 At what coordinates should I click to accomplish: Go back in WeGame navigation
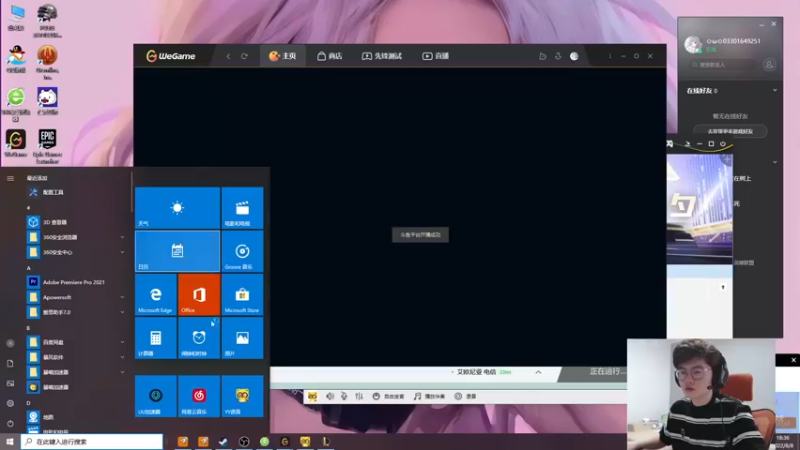228,56
